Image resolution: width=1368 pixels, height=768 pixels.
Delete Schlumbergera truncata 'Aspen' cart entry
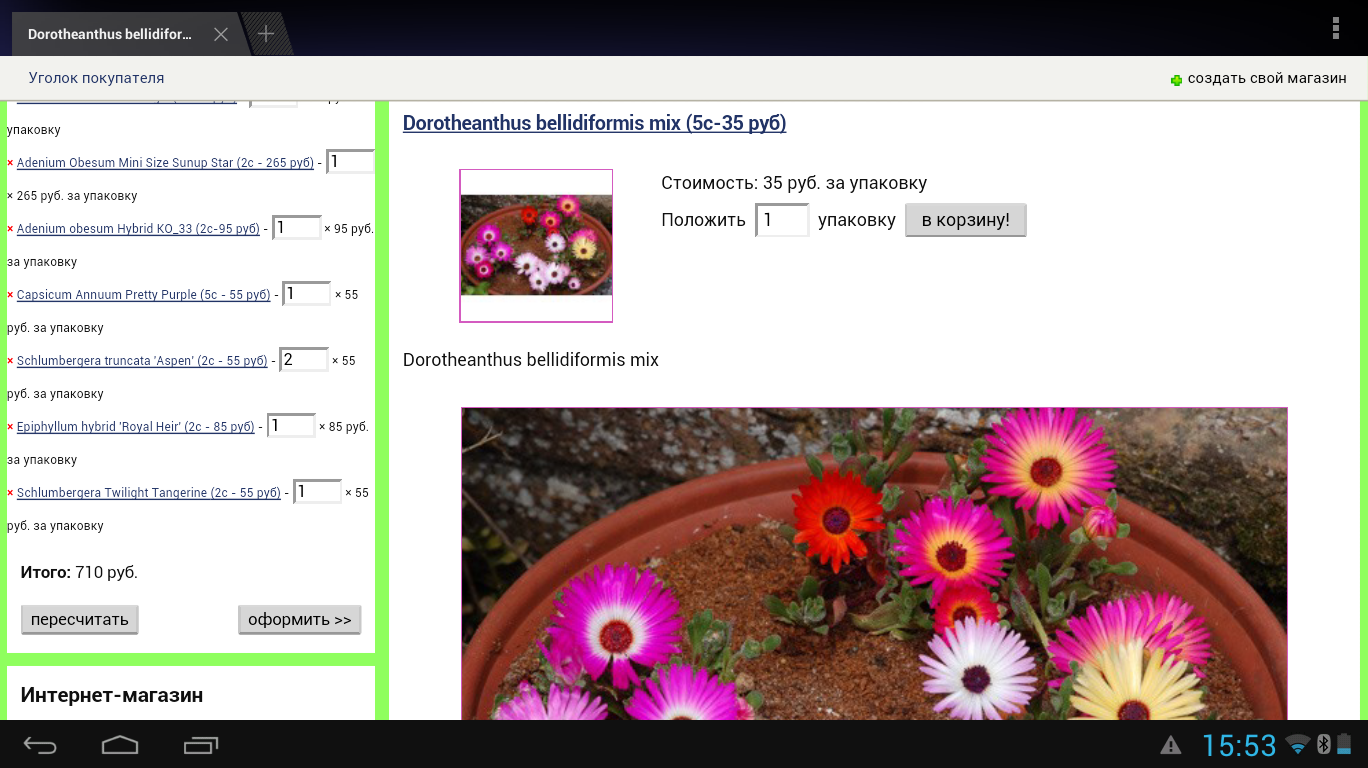(x=10, y=361)
